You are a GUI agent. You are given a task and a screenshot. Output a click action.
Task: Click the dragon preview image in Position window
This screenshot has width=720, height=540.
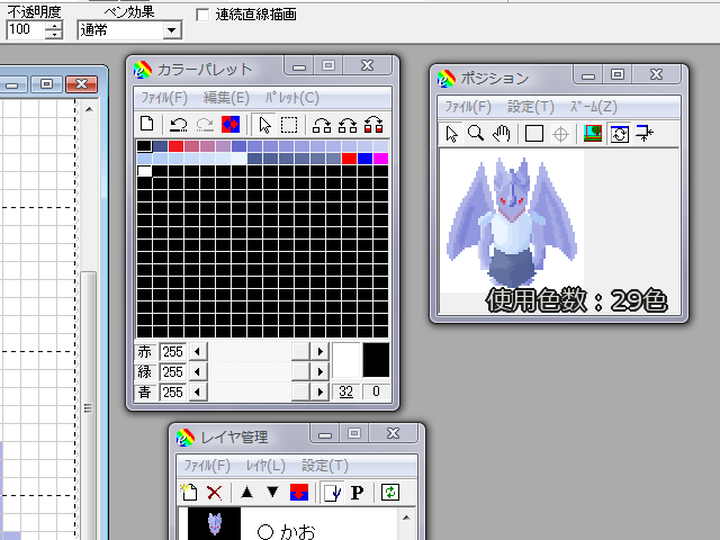512,223
